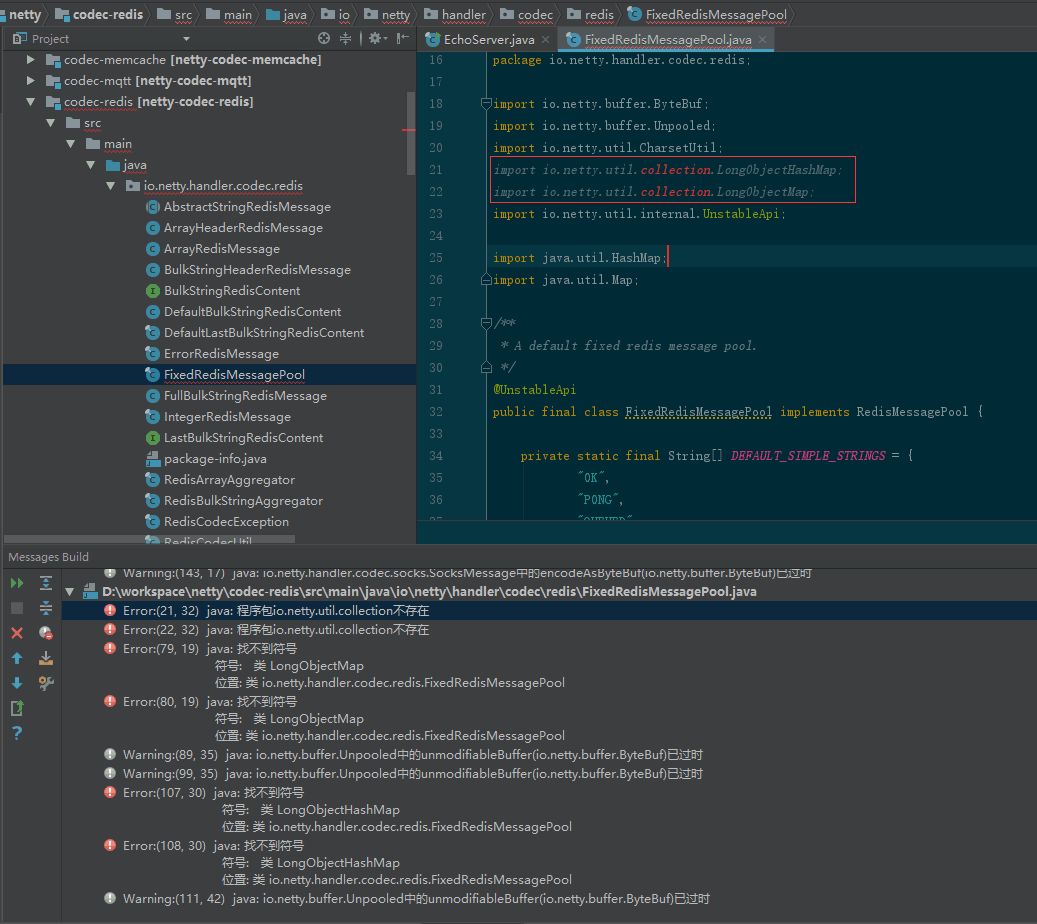The width and height of the screenshot is (1037, 924).
Task: Toggle import fold marker at line 18
Action: (x=486, y=104)
